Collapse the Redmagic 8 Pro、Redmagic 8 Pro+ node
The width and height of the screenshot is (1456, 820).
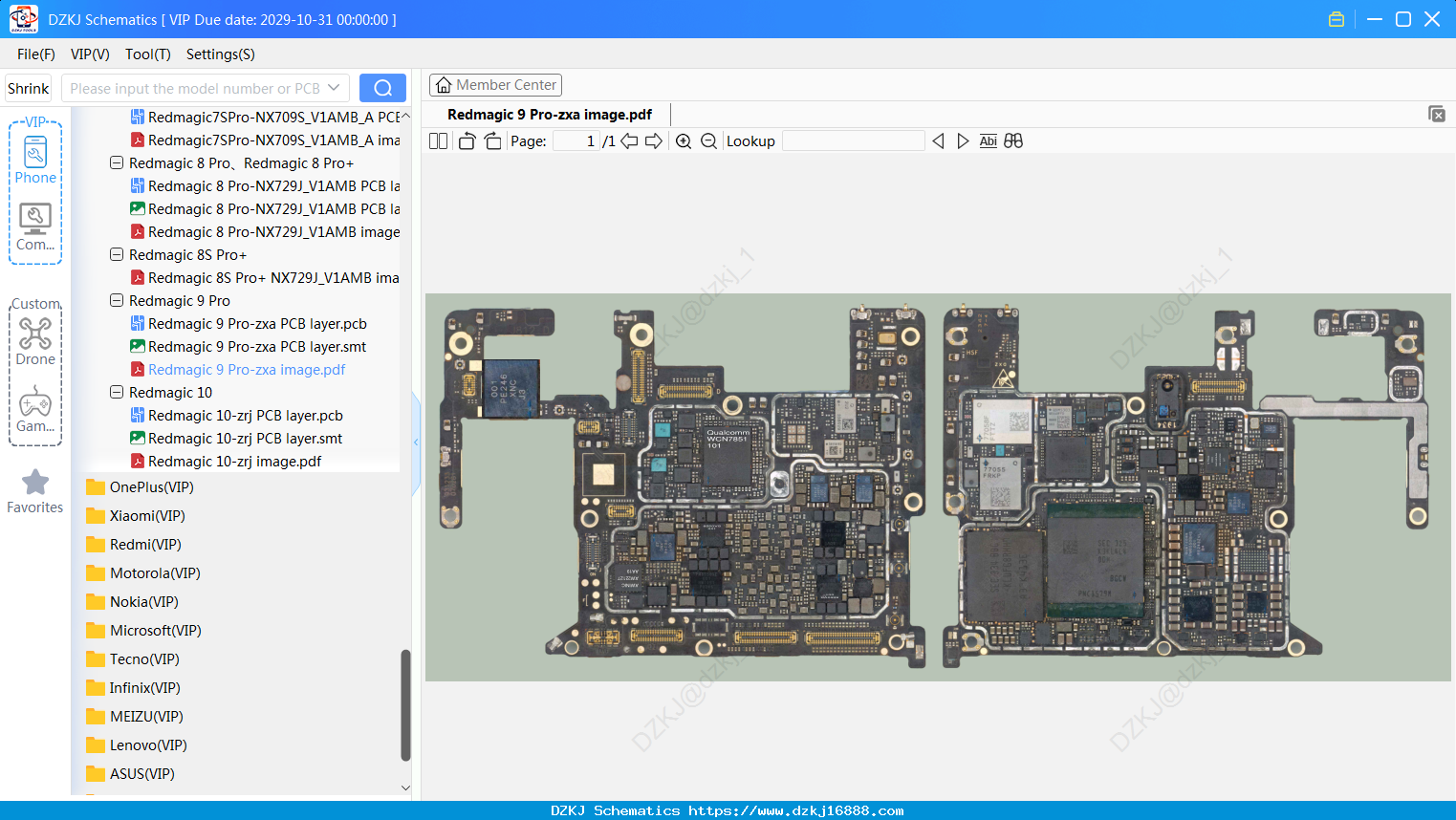point(117,163)
